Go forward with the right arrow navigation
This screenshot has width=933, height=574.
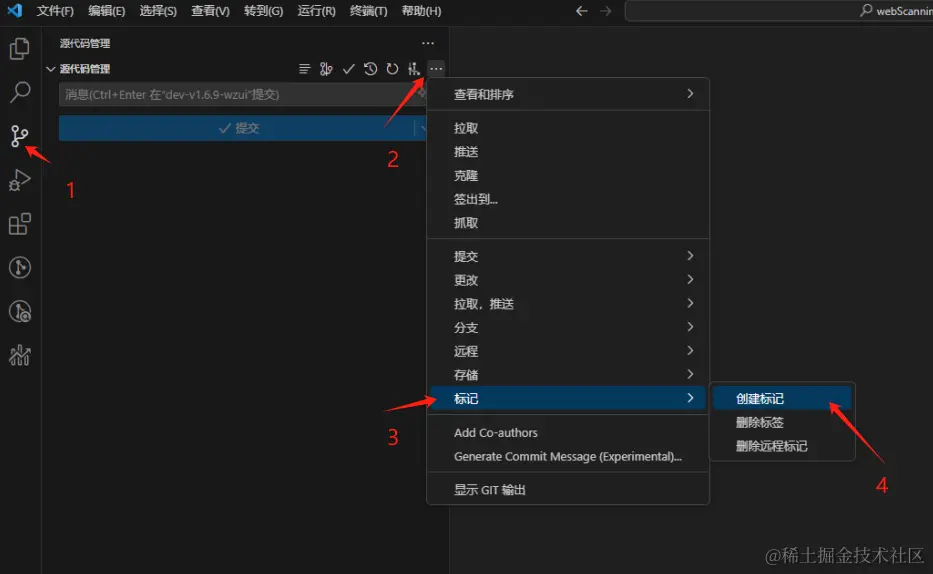[605, 11]
